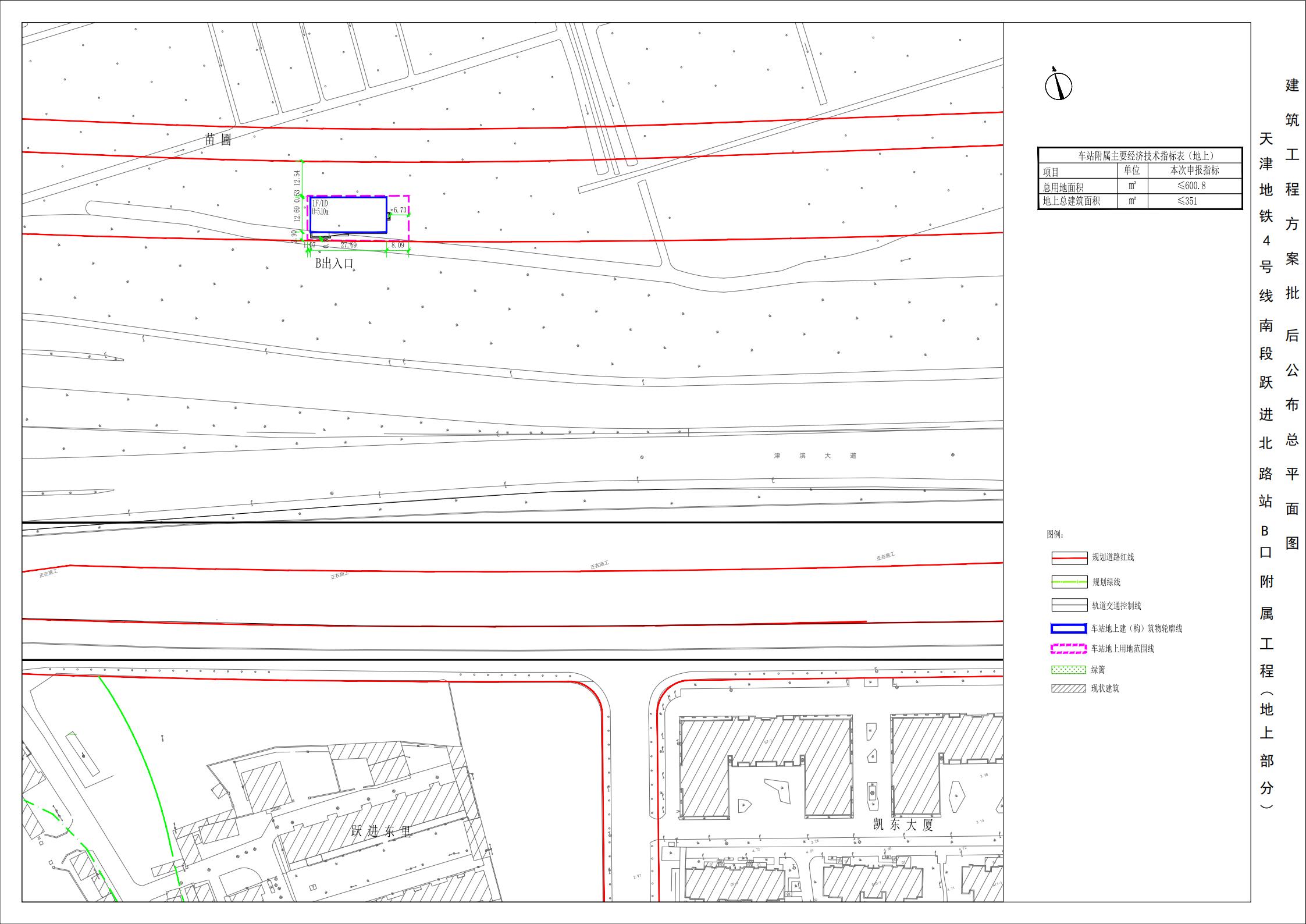This screenshot has height=924, width=1306.
Task: Click the 跃进东里 neighborhood label
Action: click(x=382, y=831)
